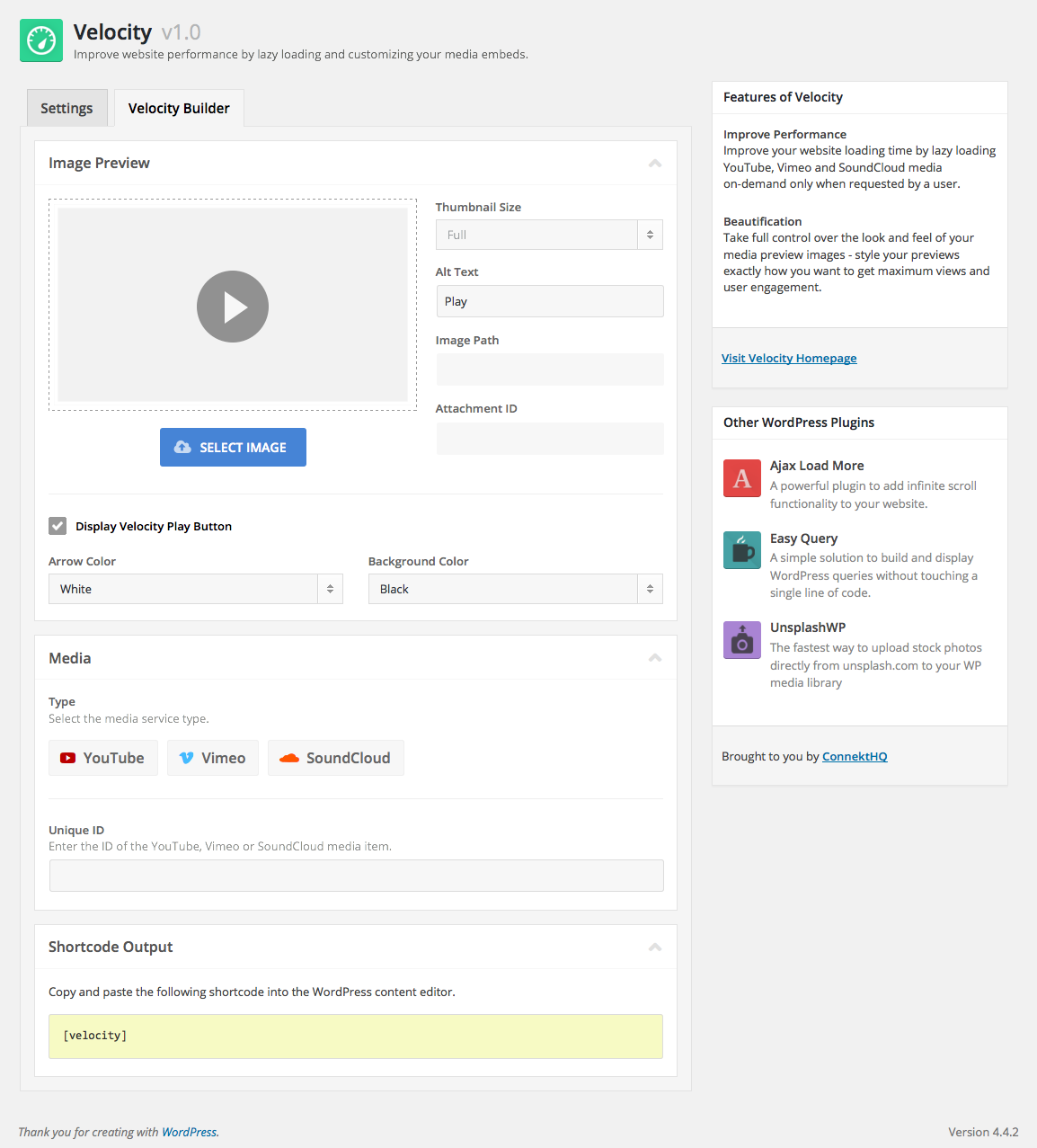Open the Ajax Load More plugin title

(817, 466)
